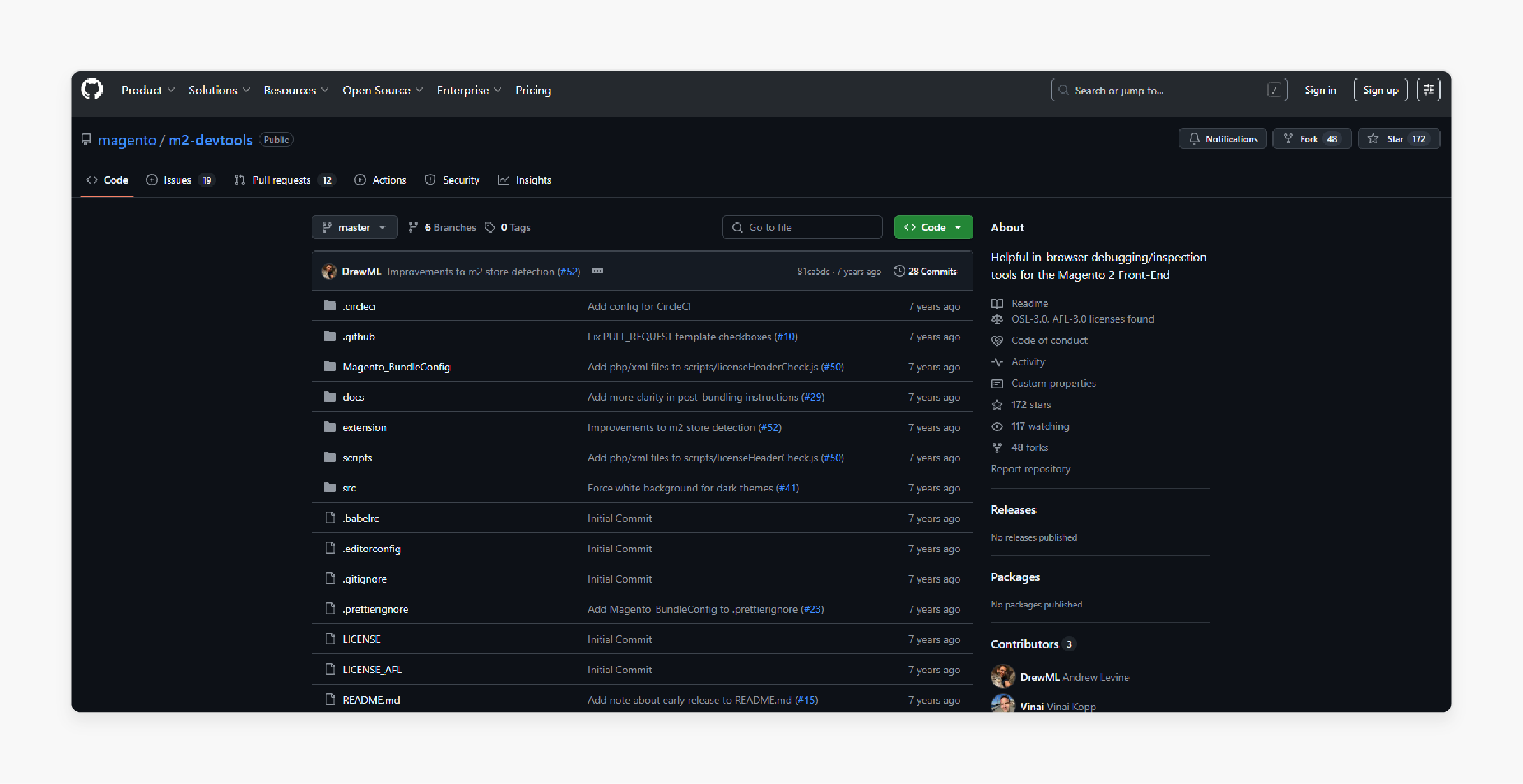The image size is (1523, 784).
Task: Open commit hash 81ca5dc
Action: [813, 272]
